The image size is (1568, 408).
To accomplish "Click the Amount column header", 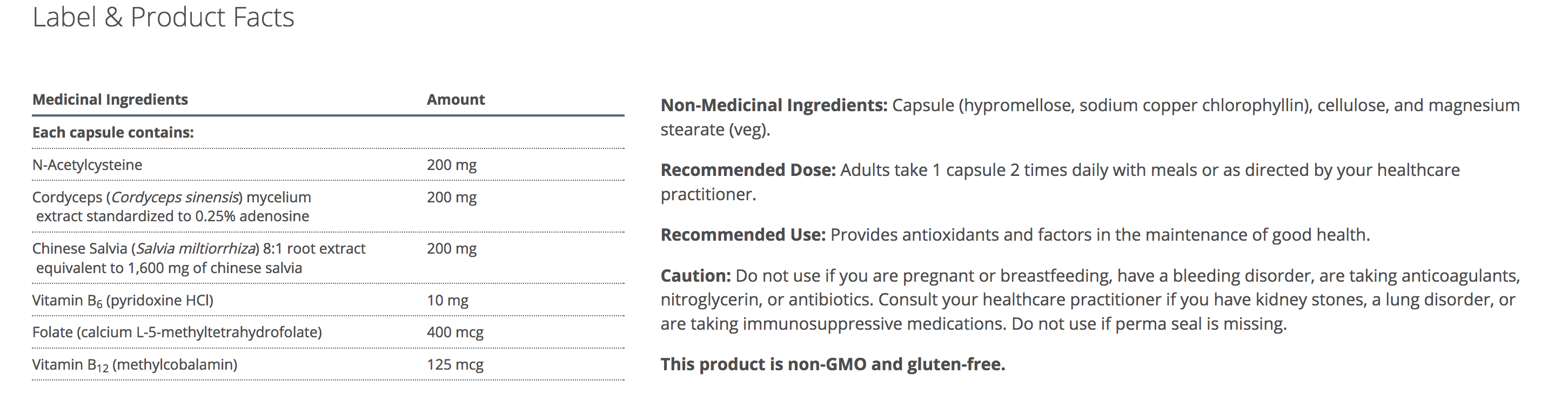I will [x=455, y=100].
